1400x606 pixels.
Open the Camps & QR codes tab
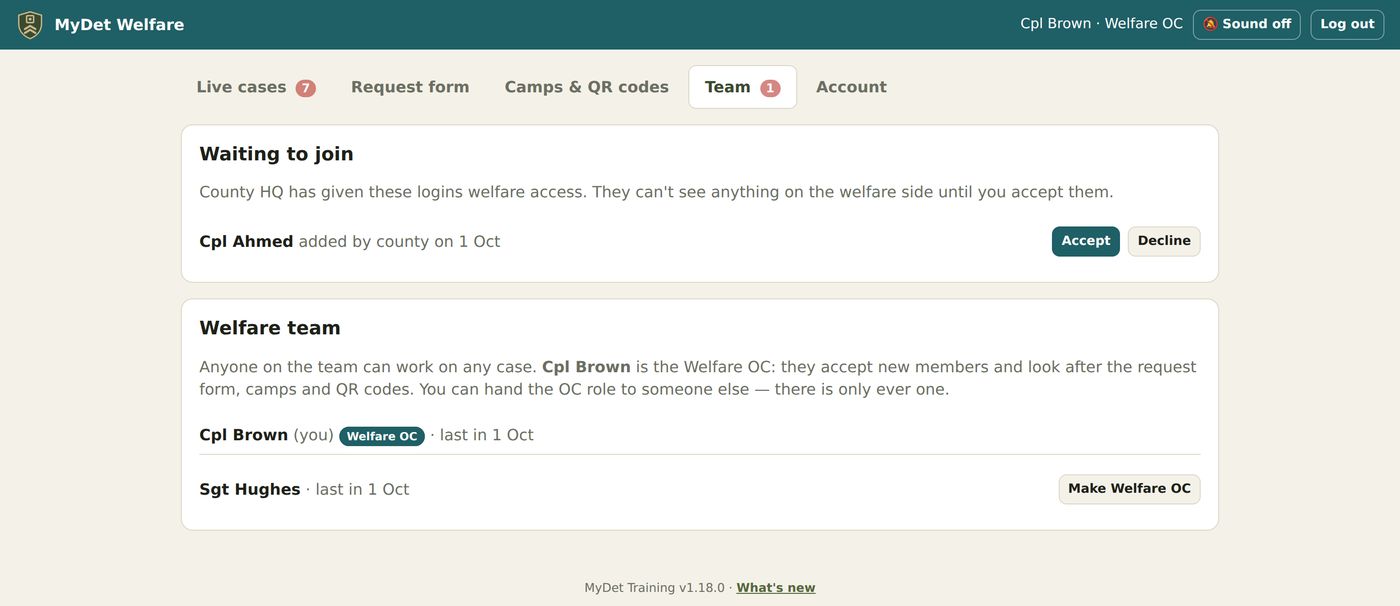coord(586,87)
